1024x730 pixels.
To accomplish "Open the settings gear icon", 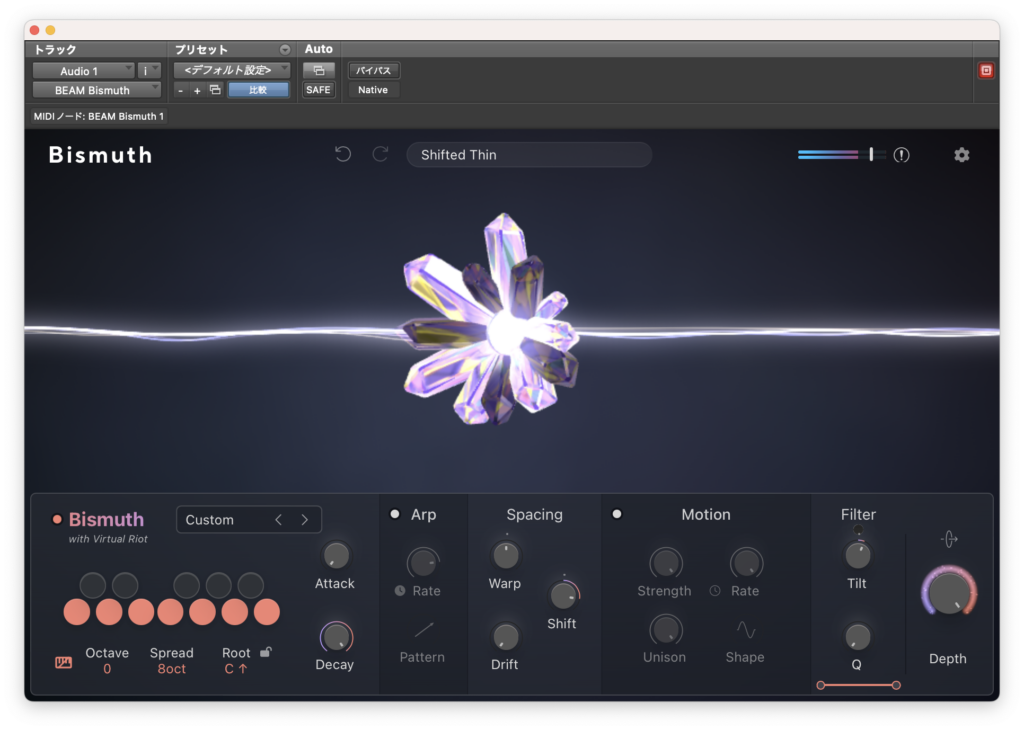I will pos(961,155).
